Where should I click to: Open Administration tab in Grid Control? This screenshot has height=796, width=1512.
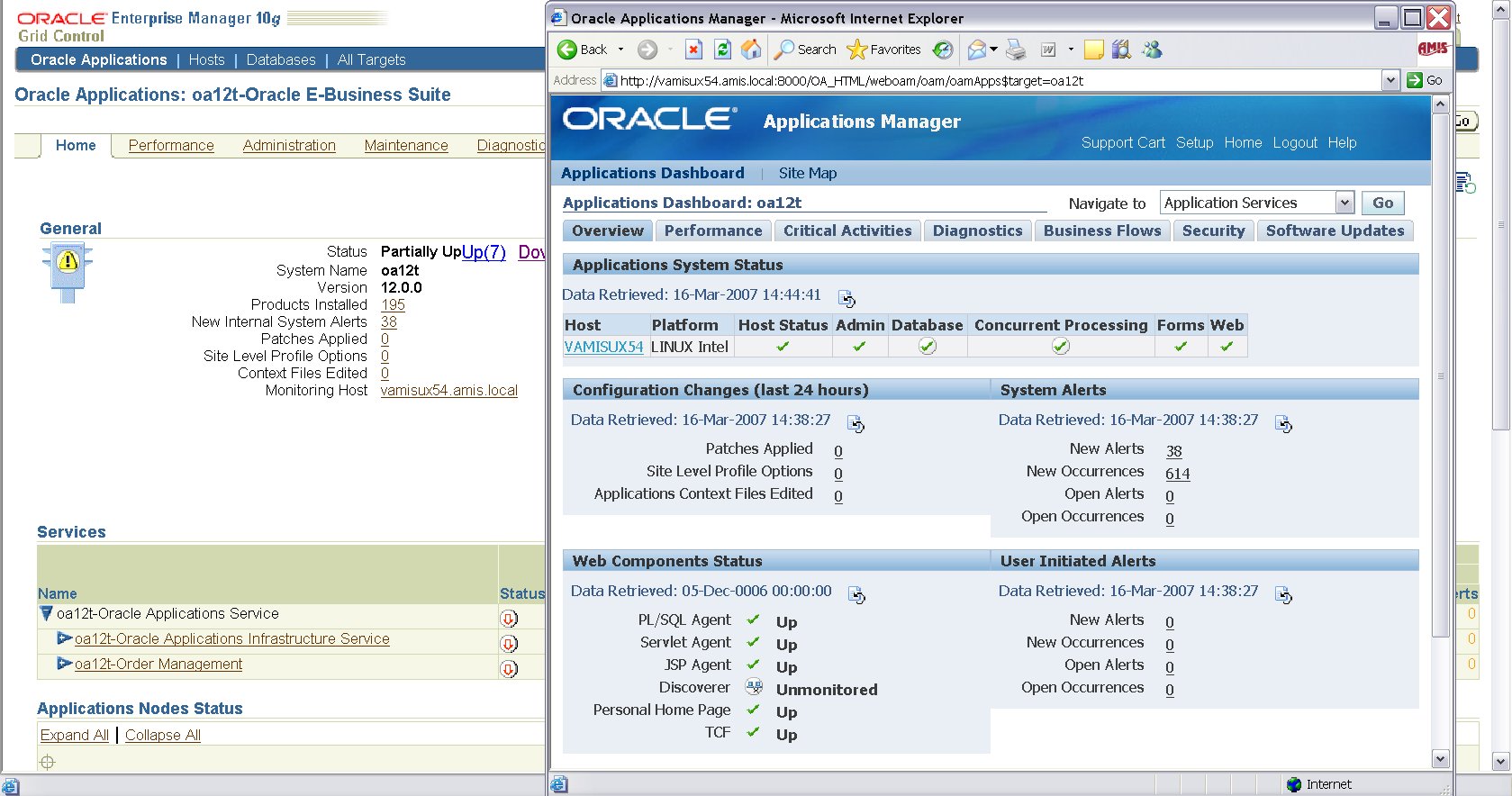[x=289, y=145]
